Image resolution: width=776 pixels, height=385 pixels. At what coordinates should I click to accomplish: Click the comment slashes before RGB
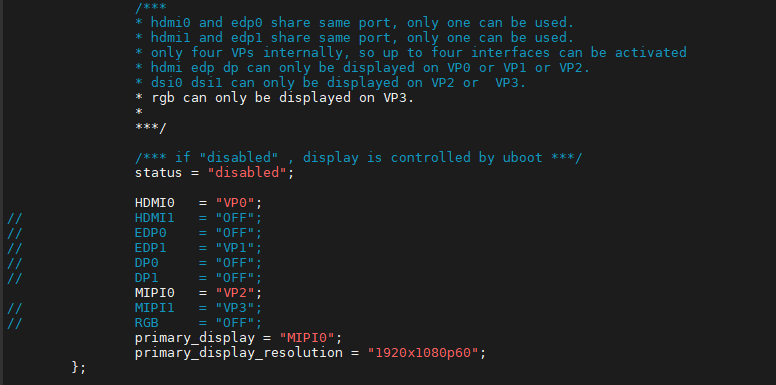(15, 323)
